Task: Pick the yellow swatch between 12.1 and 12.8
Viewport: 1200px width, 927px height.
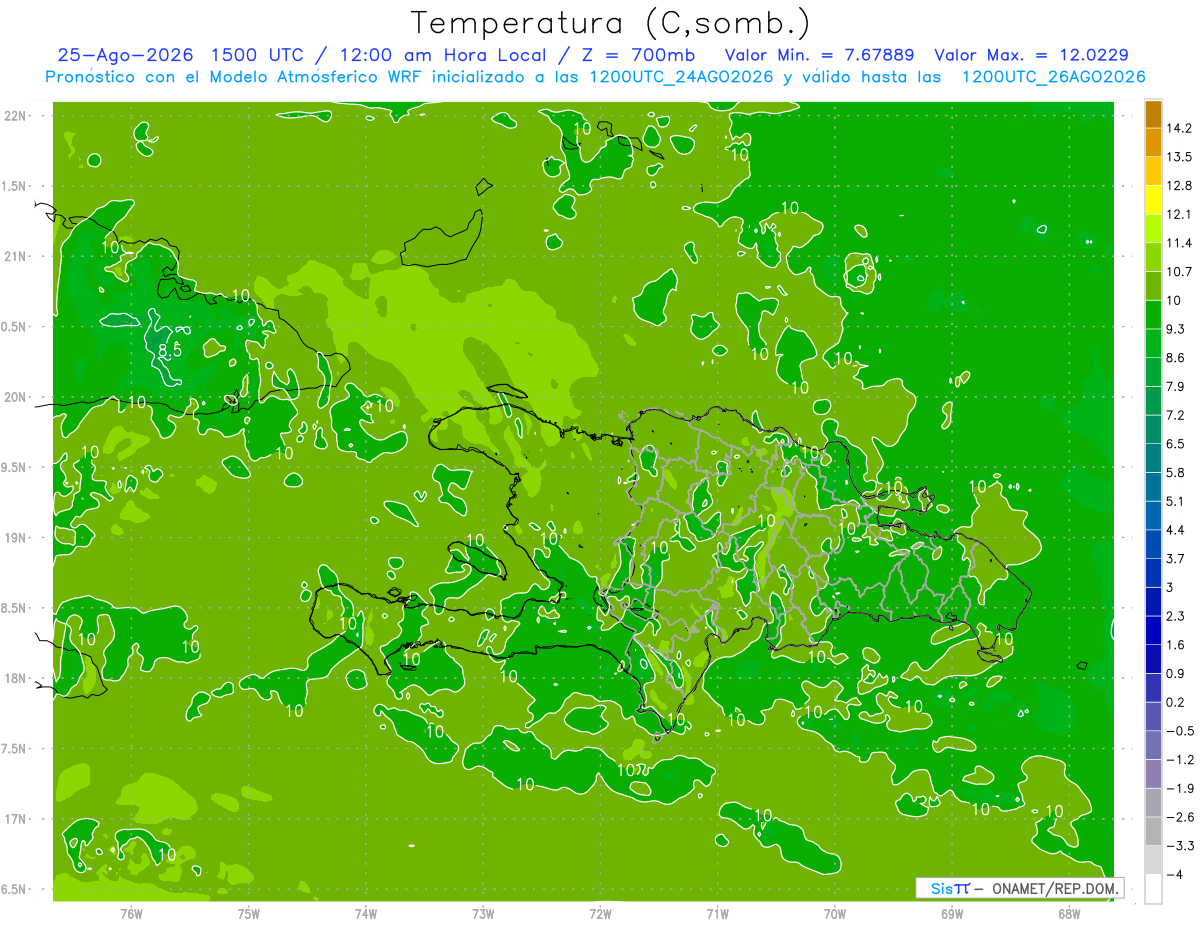Action: point(1153,201)
